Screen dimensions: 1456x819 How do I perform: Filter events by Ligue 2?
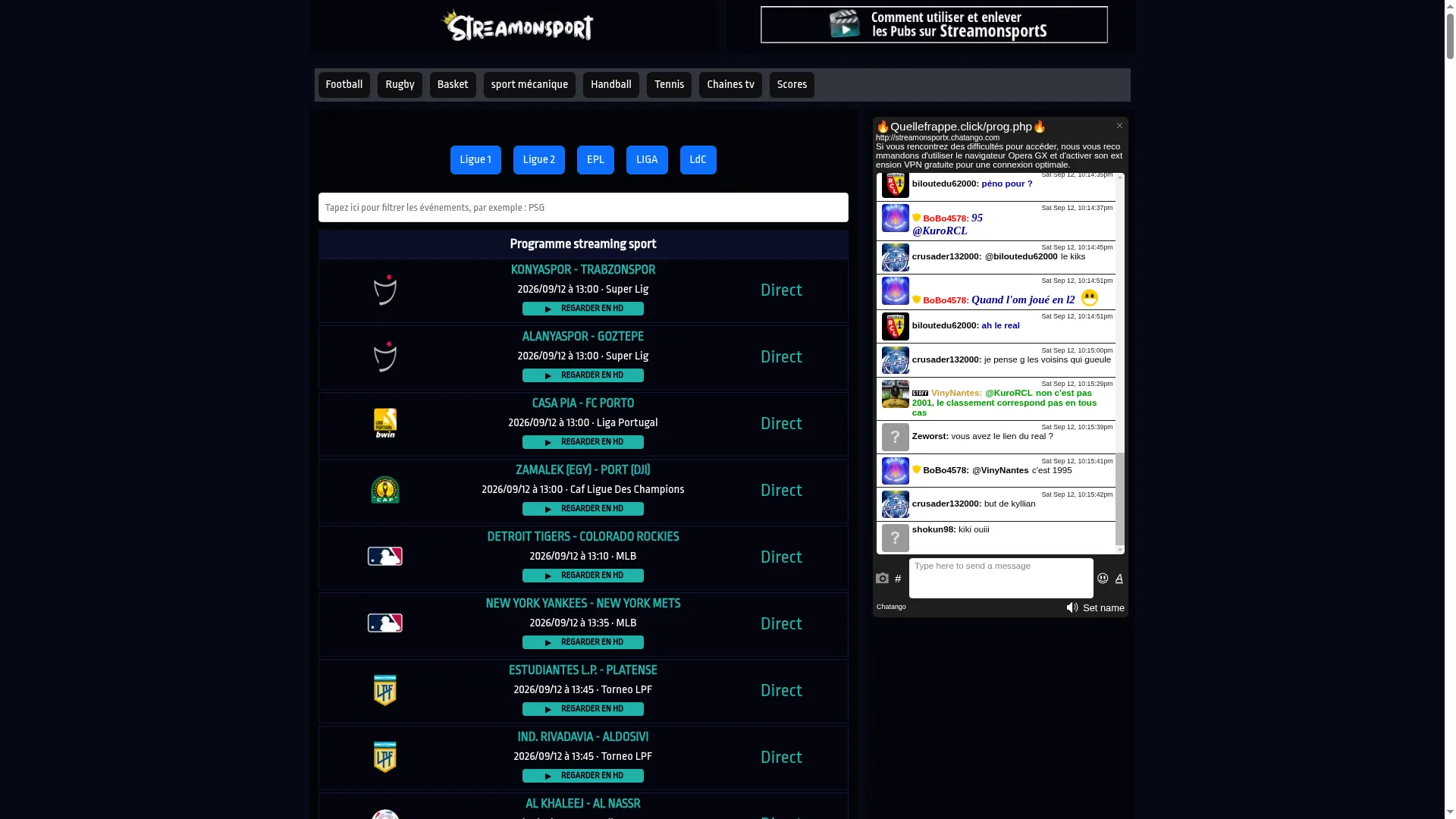point(539,160)
